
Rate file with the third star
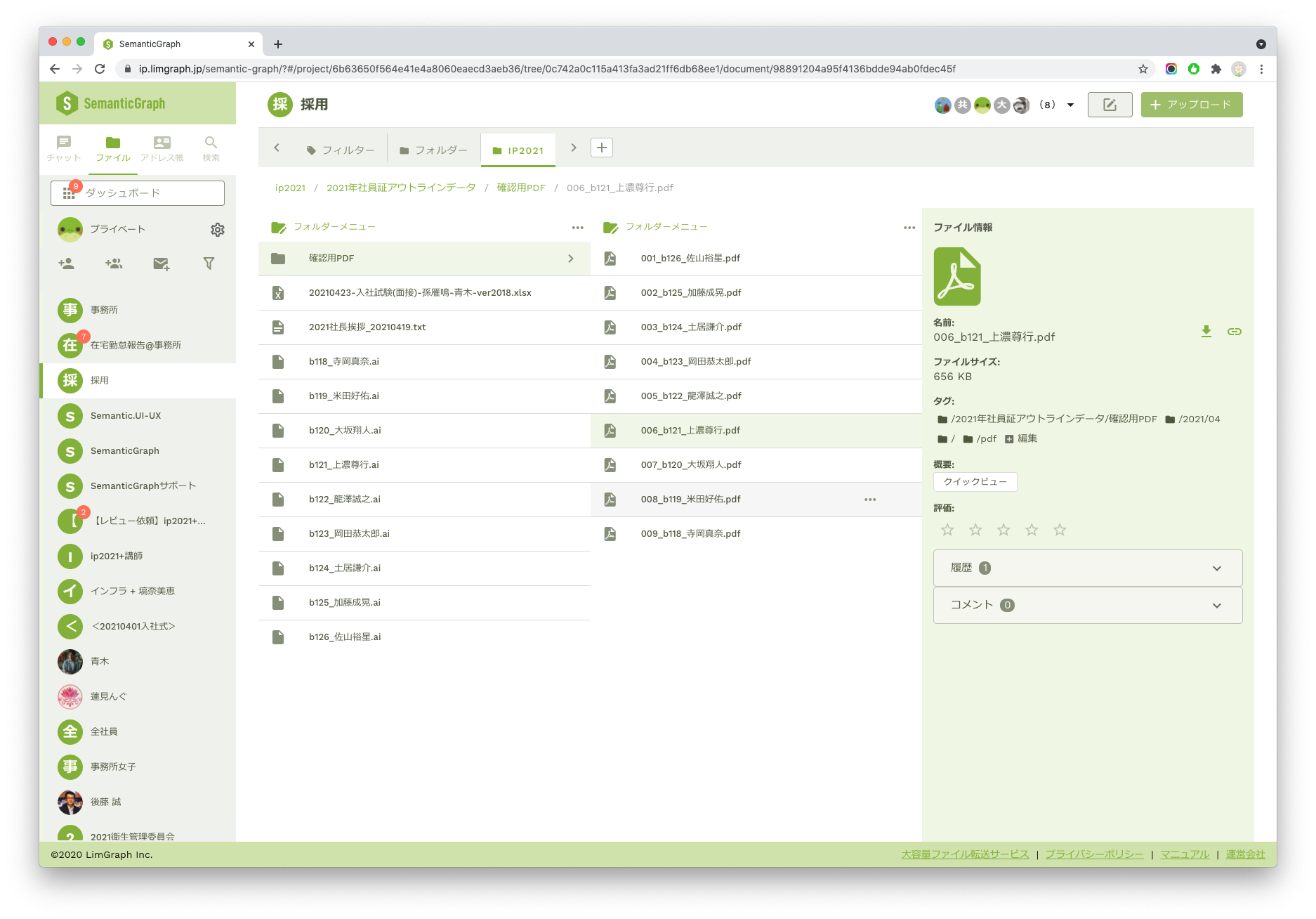point(1004,530)
